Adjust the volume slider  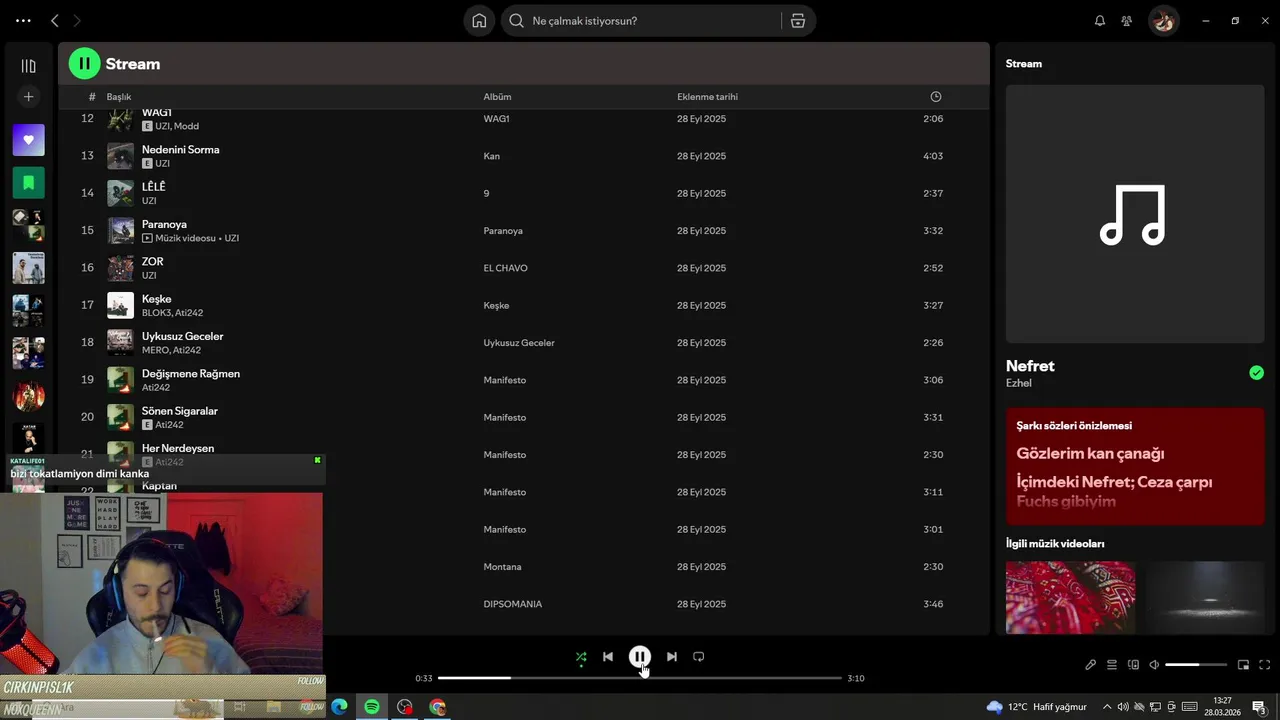tap(1196, 665)
